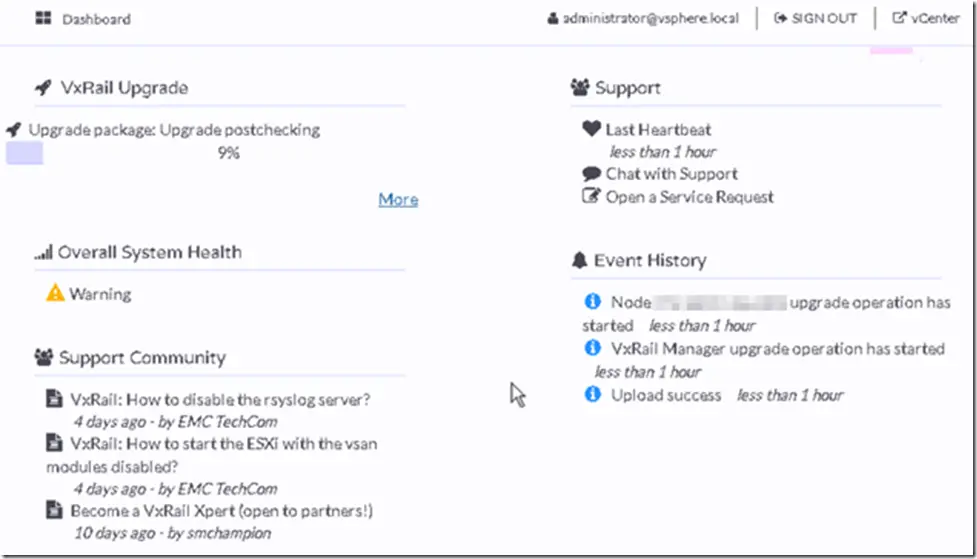Click the chat bubble icon
Viewport: 977px width, 559px height.
pos(591,173)
